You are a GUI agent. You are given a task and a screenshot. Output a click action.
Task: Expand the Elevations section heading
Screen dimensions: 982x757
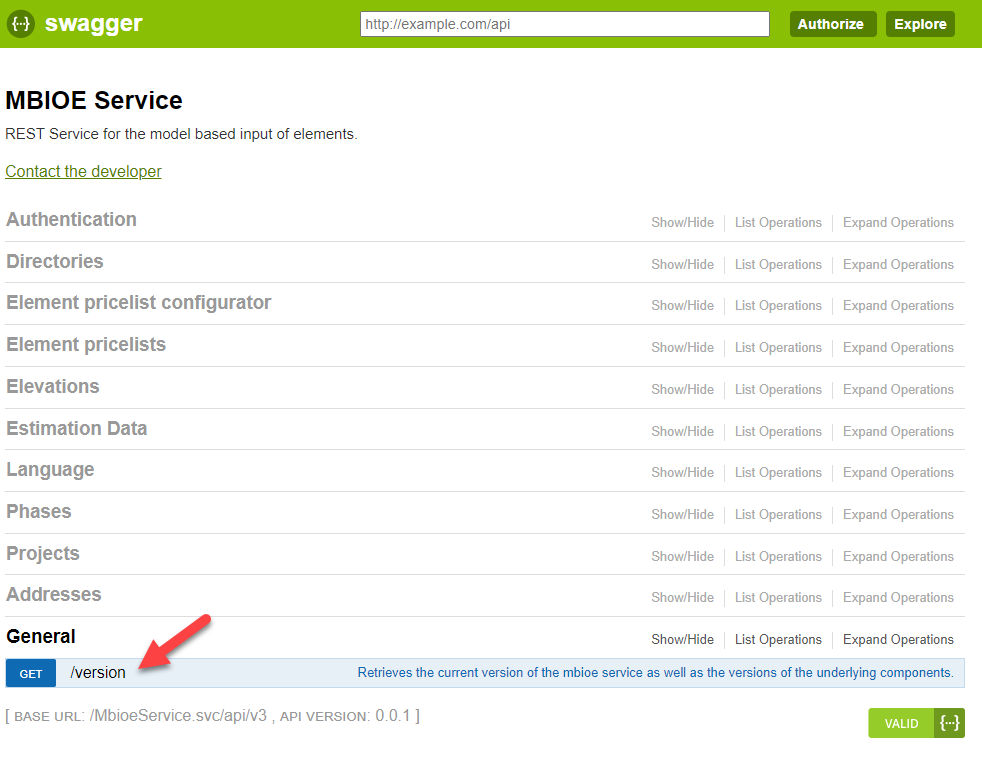pos(53,386)
